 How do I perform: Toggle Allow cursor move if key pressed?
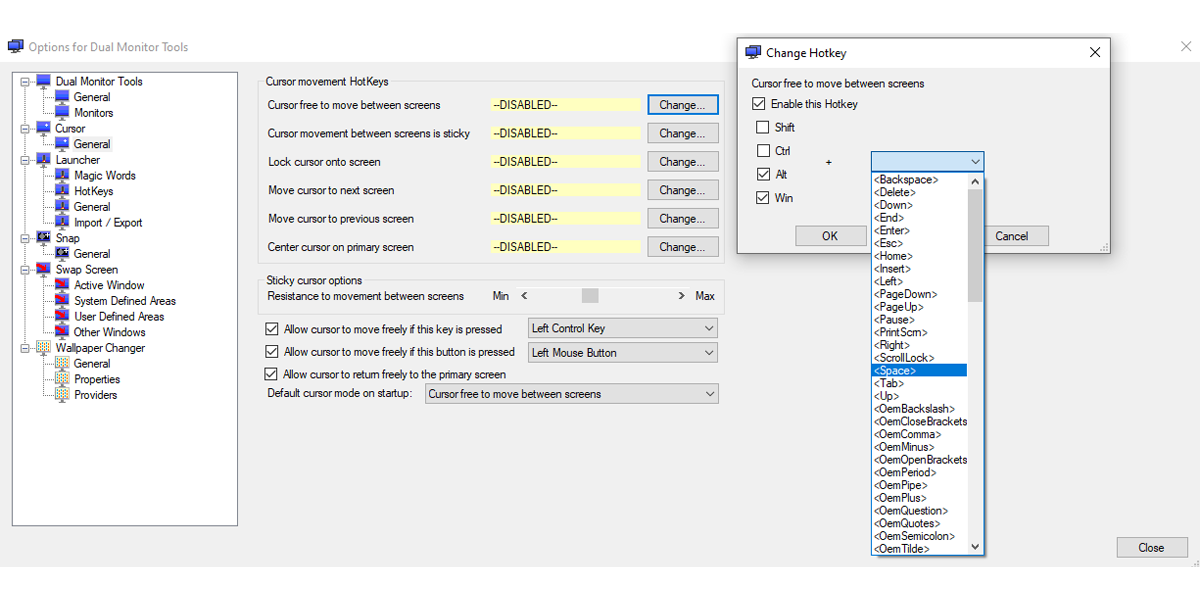[271, 328]
